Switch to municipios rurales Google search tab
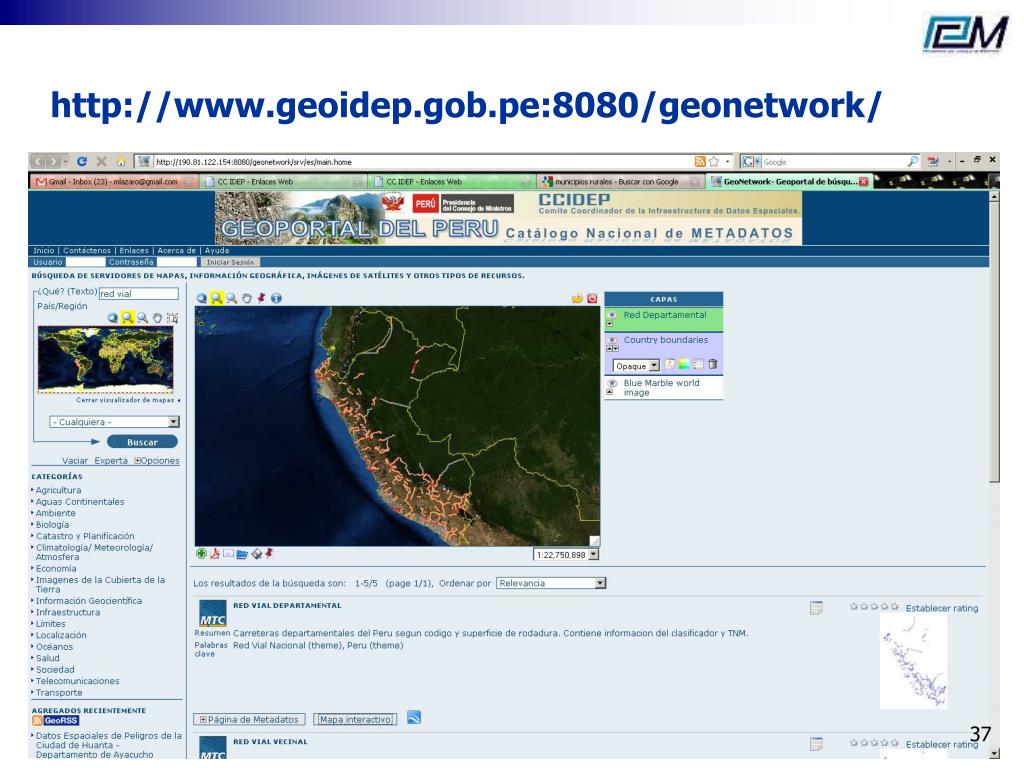1024x768 pixels. [617, 182]
